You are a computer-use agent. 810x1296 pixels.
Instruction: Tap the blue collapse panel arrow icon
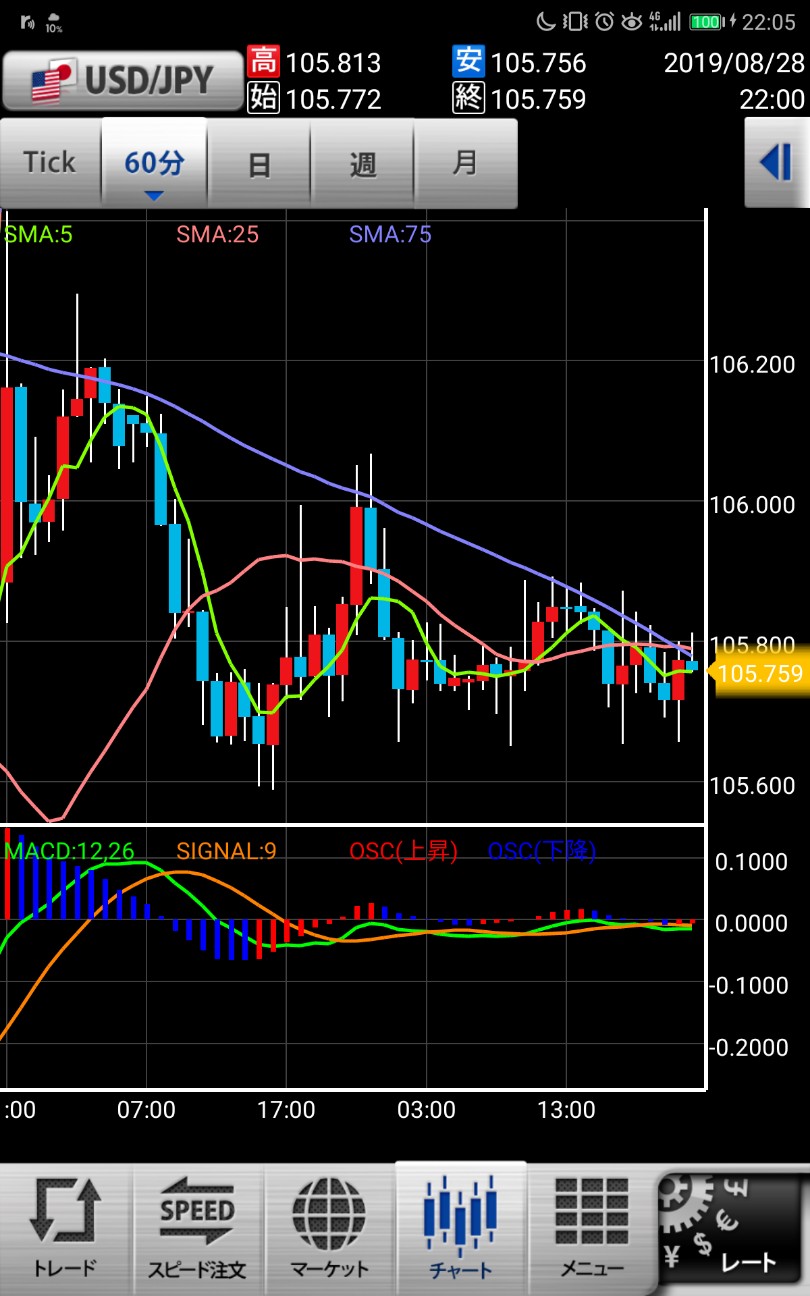[777, 162]
